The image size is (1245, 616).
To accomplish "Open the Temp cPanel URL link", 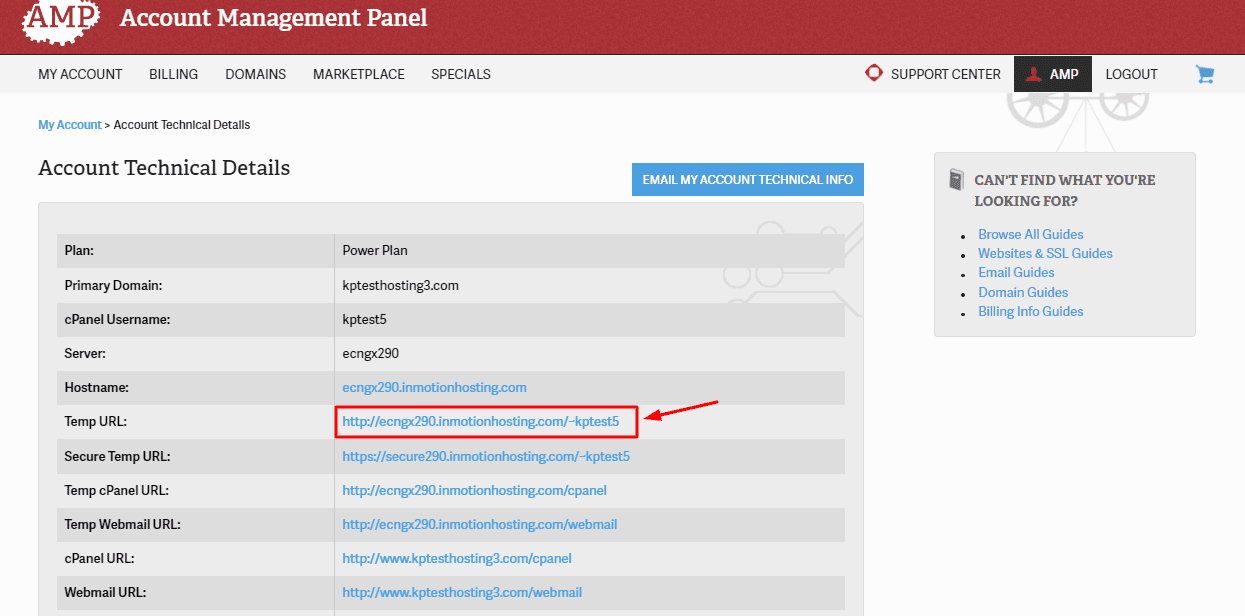I will coord(474,490).
